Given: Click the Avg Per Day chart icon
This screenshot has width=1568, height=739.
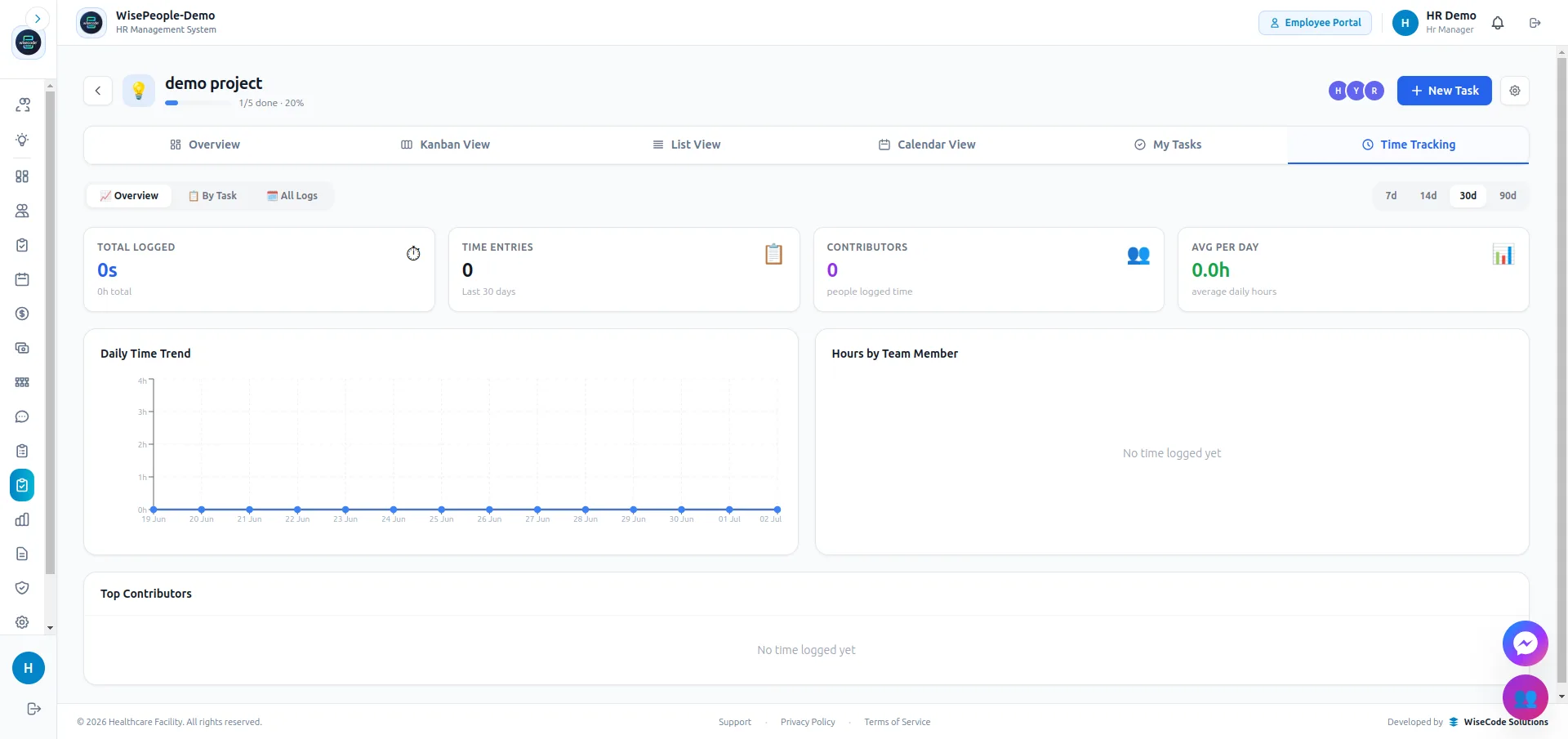Looking at the screenshot, I should coord(1503,254).
